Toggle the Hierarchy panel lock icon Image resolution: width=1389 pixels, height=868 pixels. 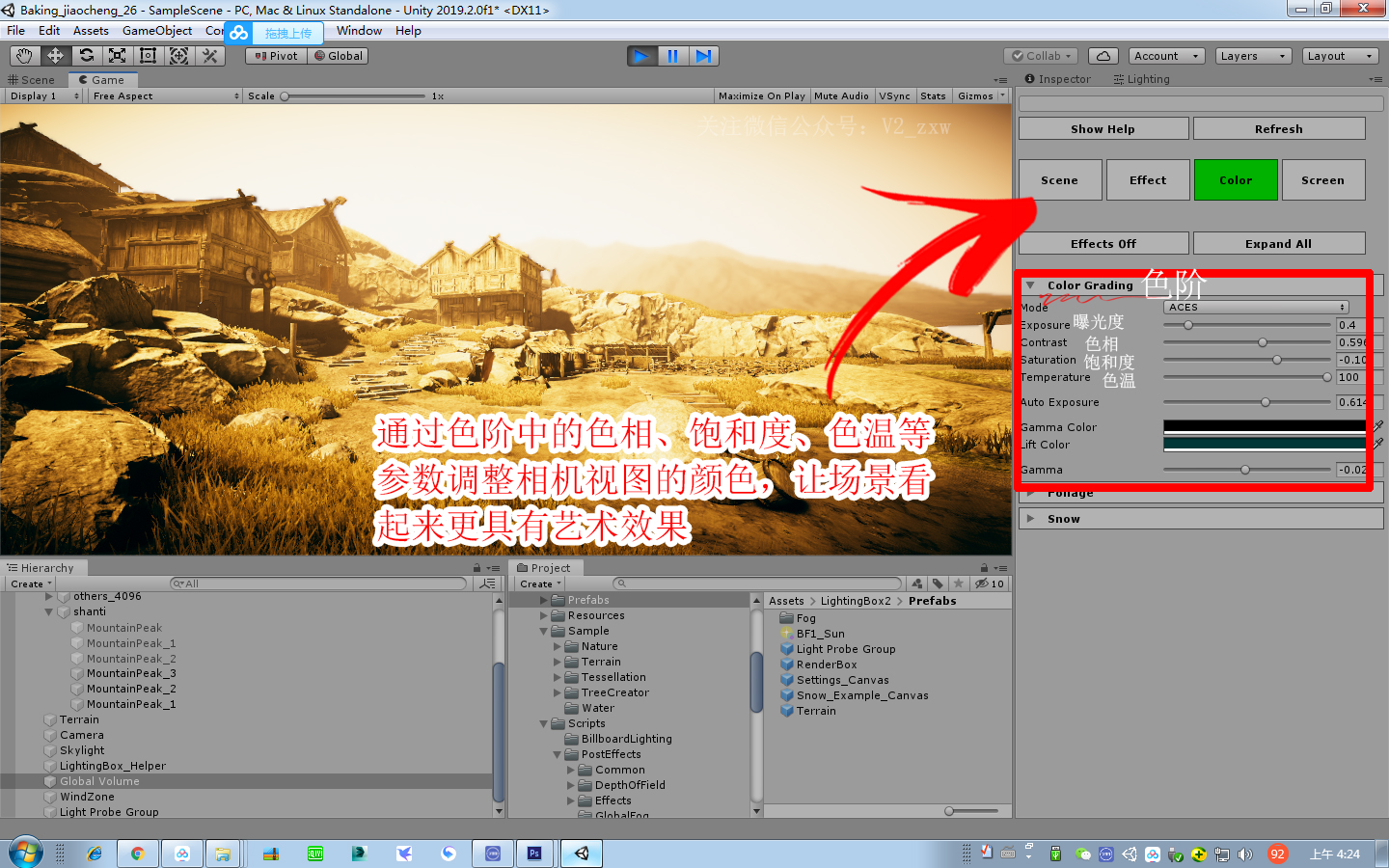(477, 568)
